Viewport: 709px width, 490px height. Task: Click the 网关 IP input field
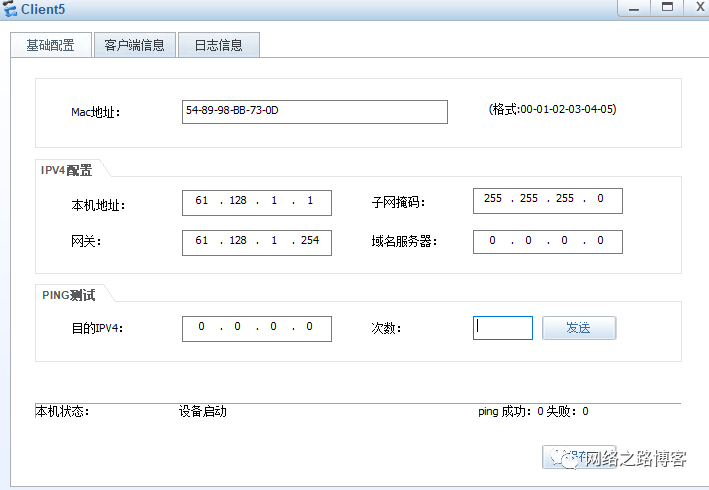coord(257,243)
